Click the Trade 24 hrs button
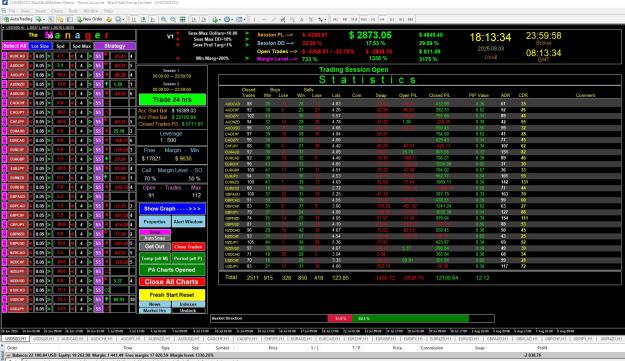 172,99
